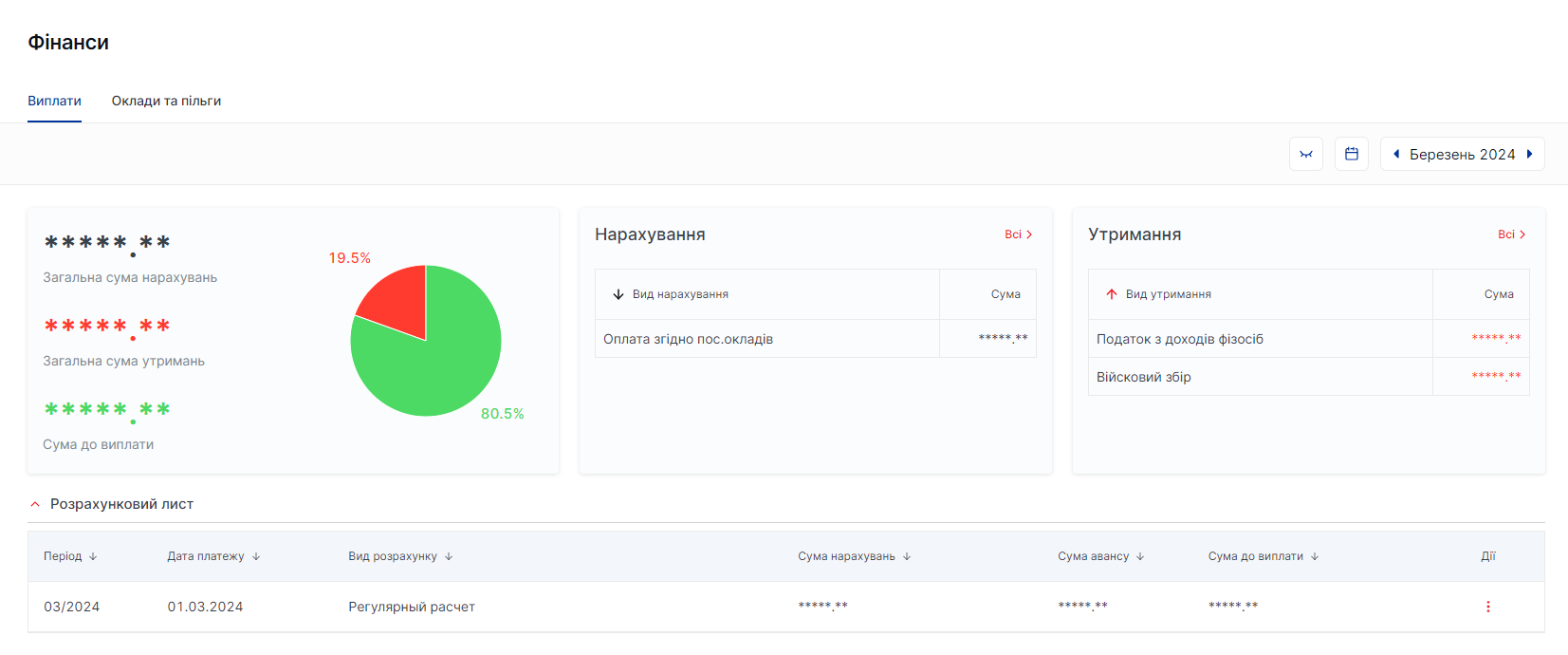Switch to Оклади та пільги tab
1568x655 pixels.
[x=166, y=101]
